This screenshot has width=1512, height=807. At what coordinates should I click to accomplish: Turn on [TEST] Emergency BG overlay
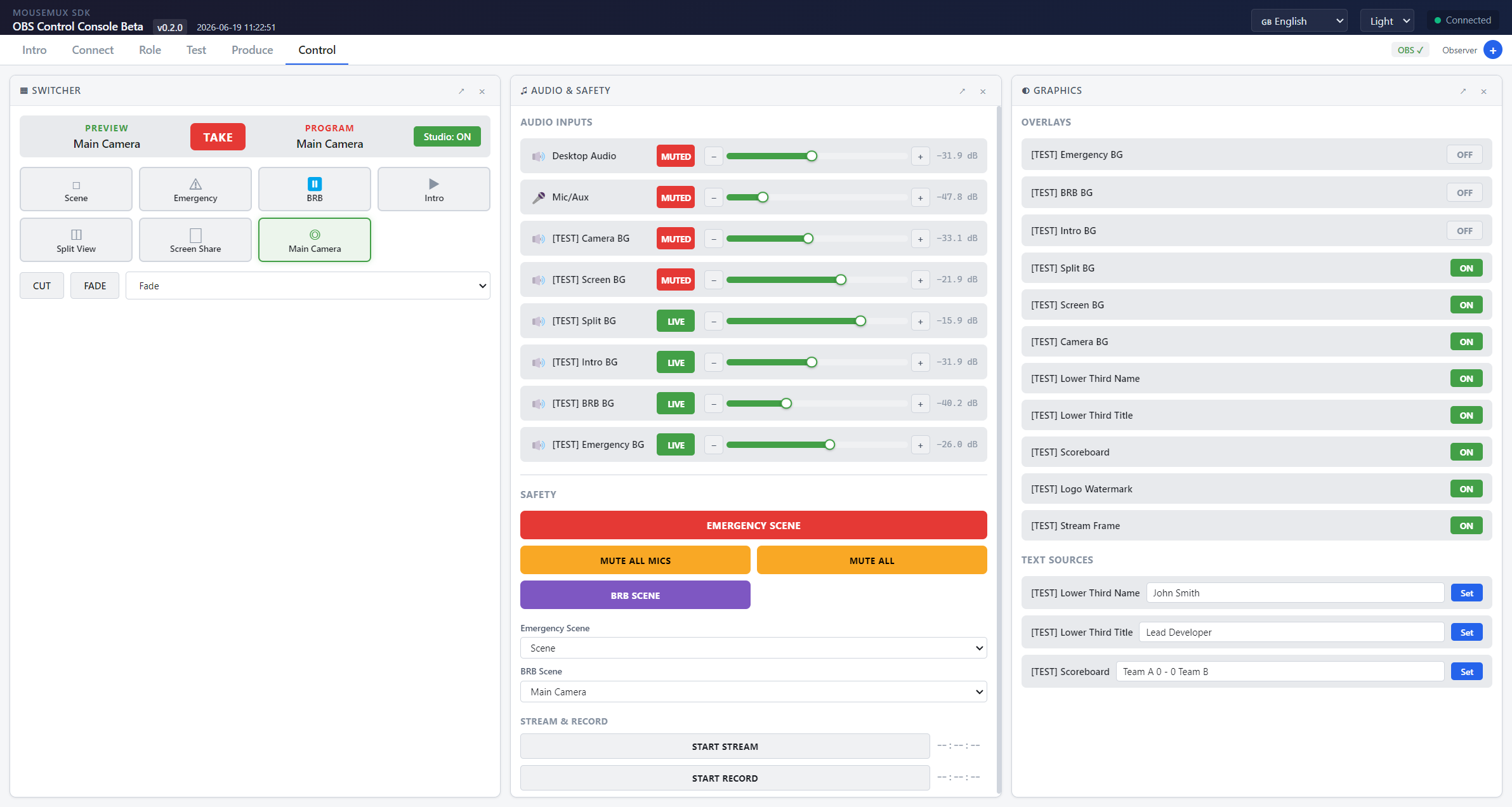click(1464, 155)
